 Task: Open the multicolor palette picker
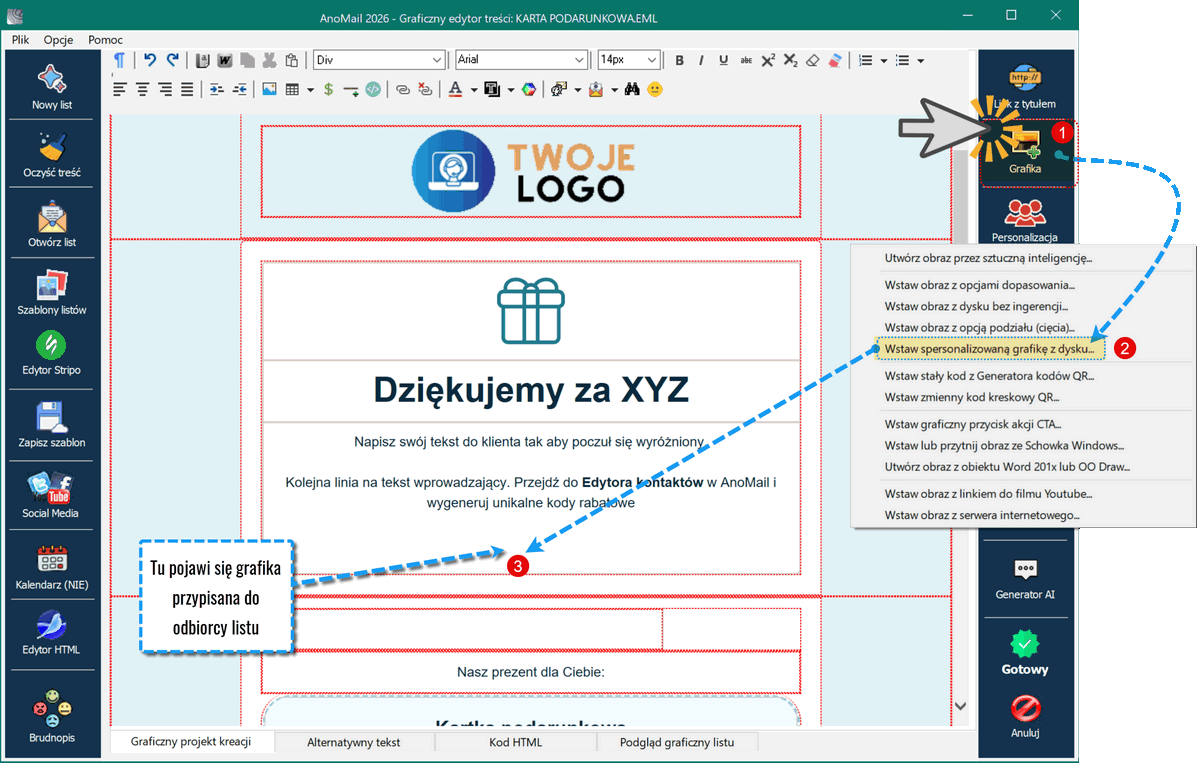coord(529,89)
